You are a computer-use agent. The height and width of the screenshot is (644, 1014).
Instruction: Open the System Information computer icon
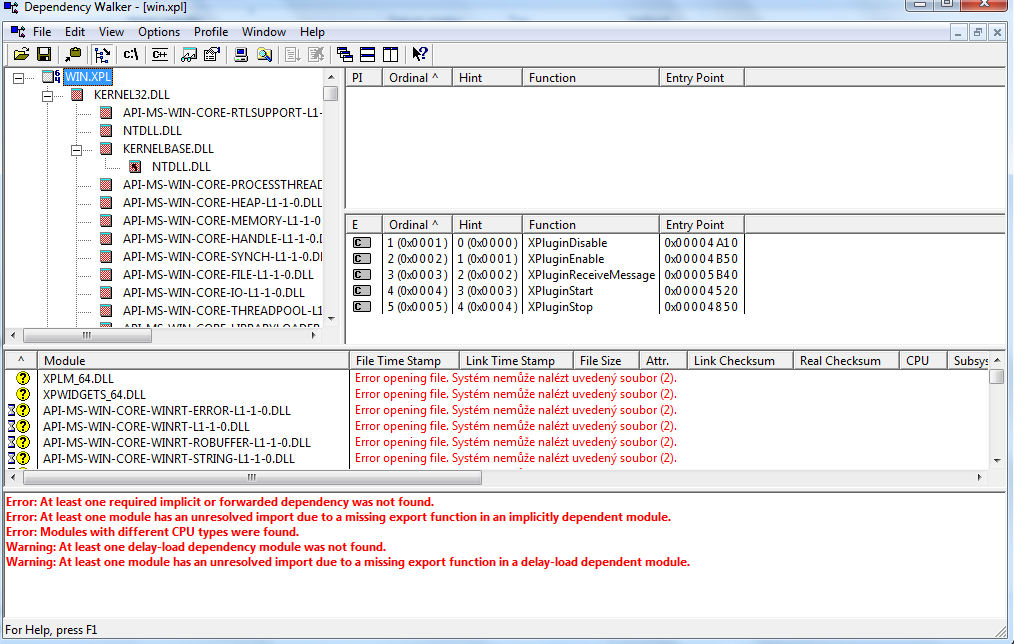tap(241, 54)
